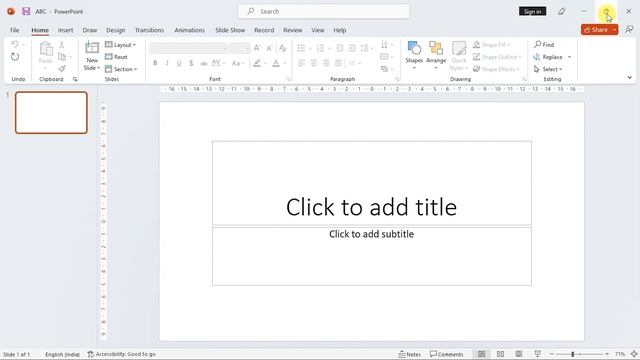Screen dimensions: 640x360
Task: Click the Copy icon
Action: 62,57
